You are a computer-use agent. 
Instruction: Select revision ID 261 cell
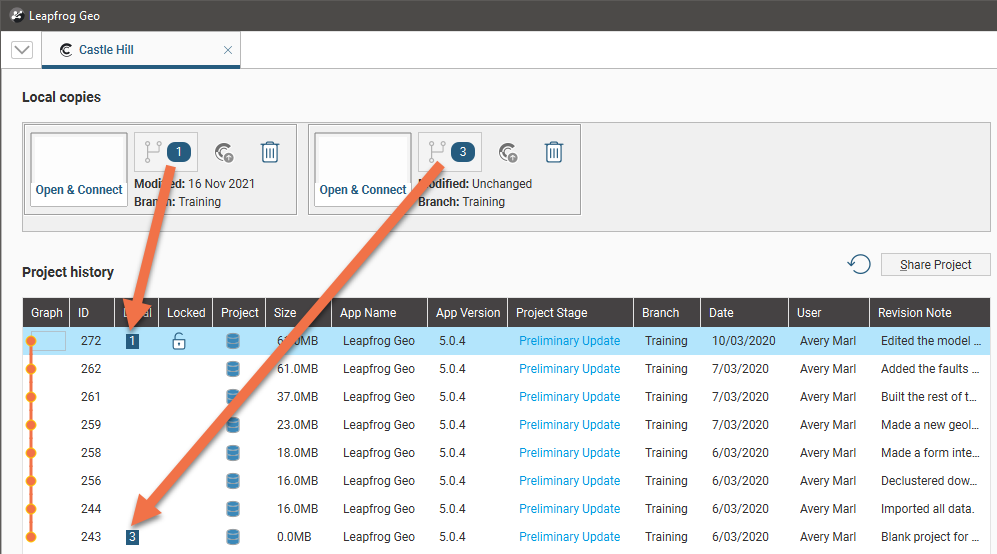click(91, 397)
